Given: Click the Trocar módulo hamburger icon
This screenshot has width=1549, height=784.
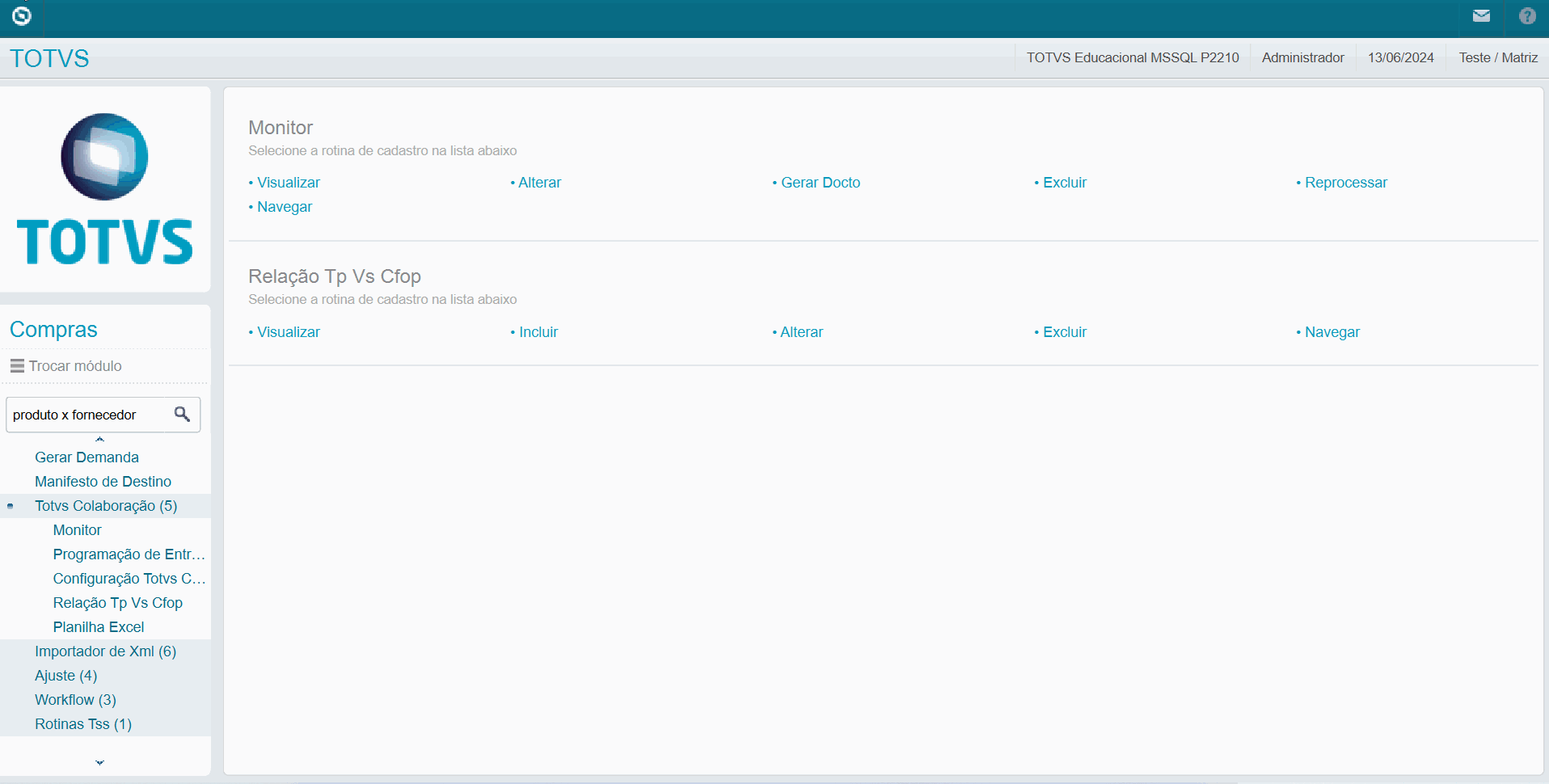Looking at the screenshot, I should click(17, 366).
